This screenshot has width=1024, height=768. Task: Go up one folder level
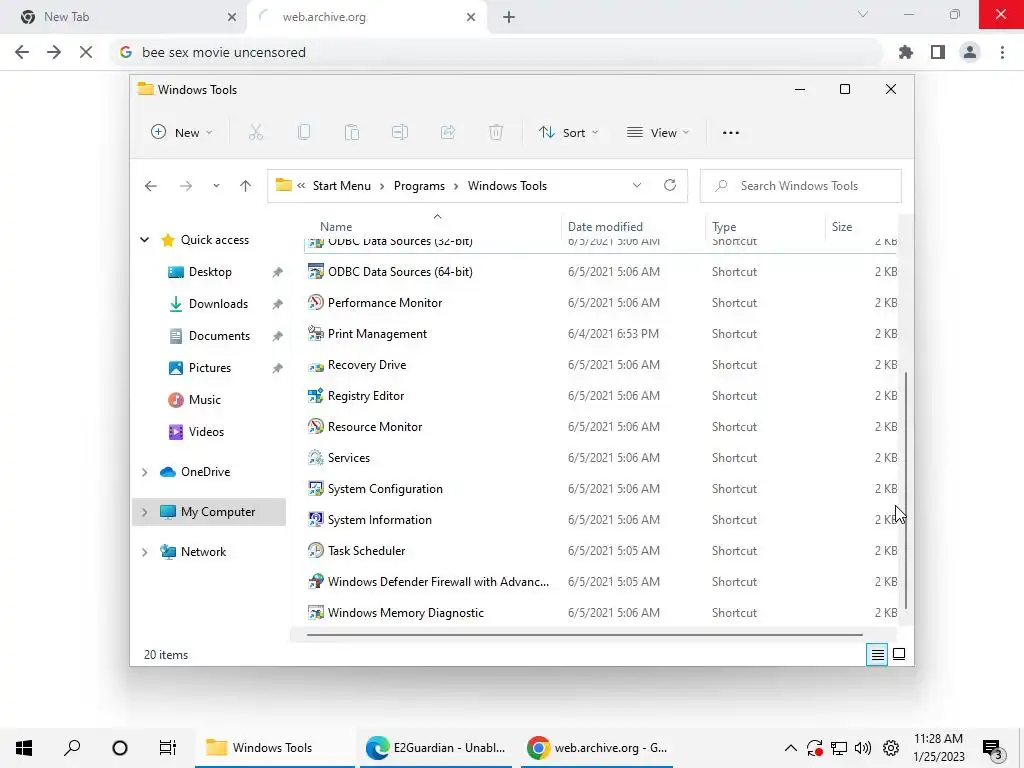point(245,186)
